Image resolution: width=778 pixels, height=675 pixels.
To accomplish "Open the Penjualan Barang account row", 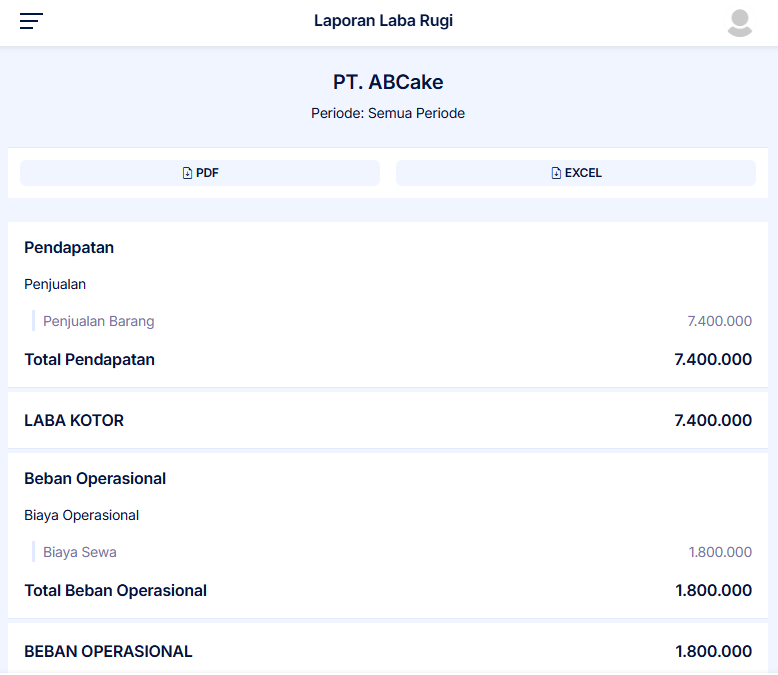I will tap(99, 321).
